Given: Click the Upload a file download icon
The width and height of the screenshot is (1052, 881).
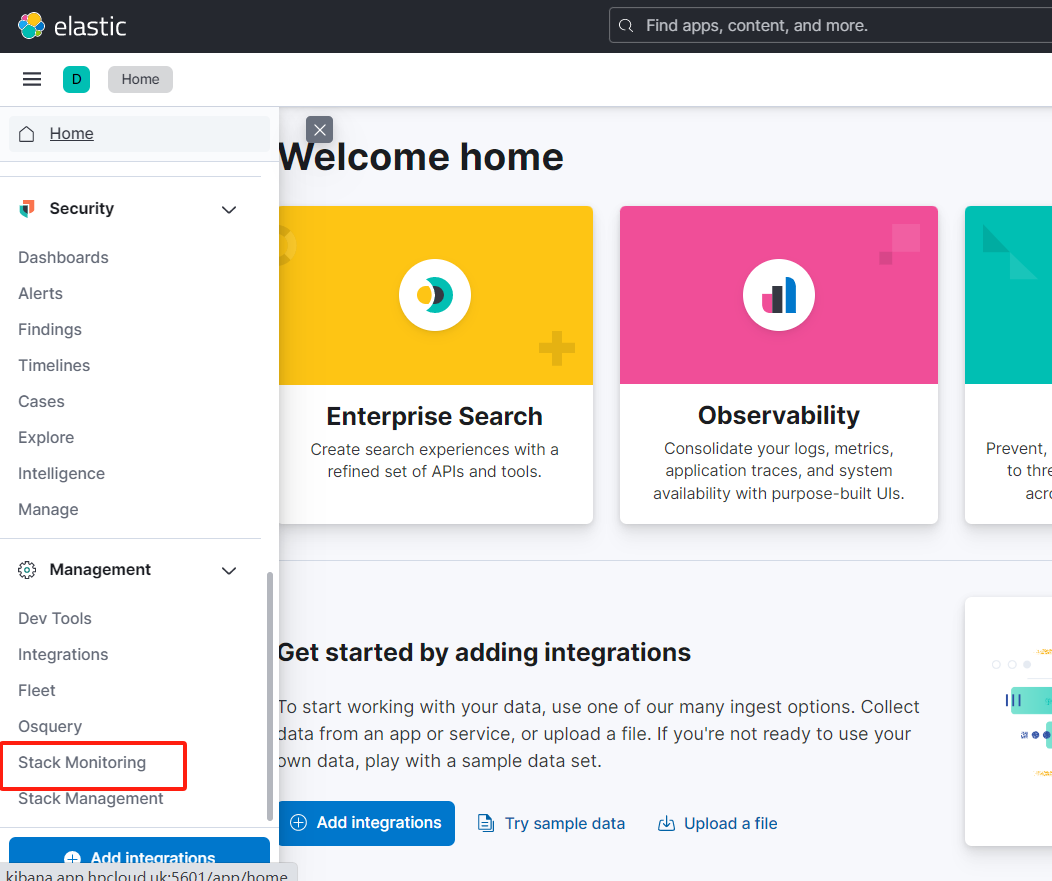Looking at the screenshot, I should click(666, 823).
